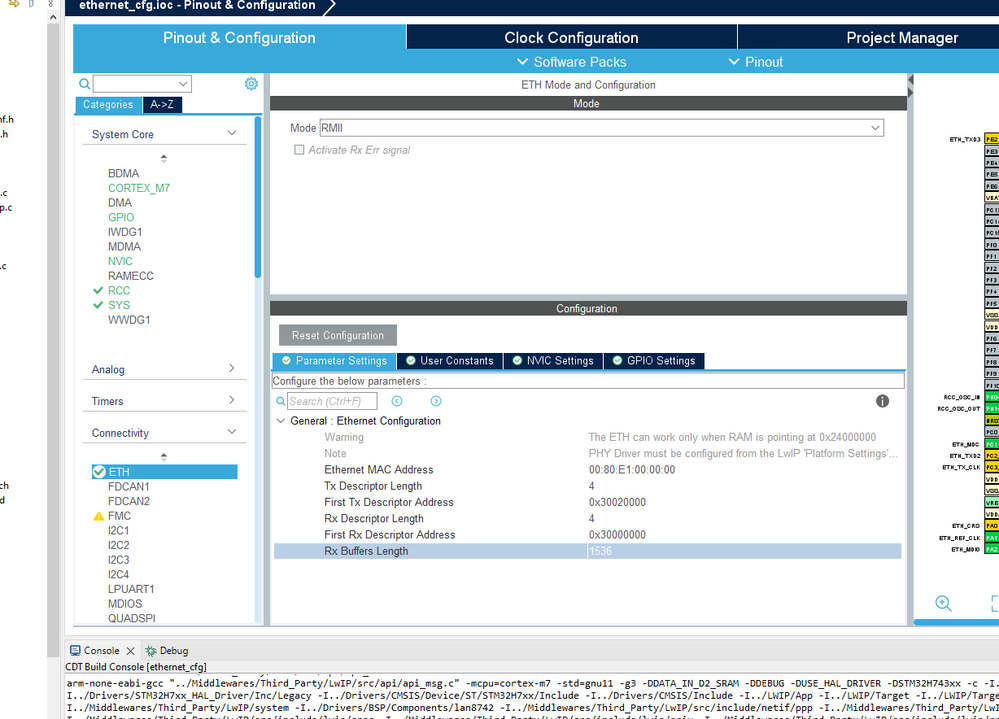Click sort arrow above ETH list

point(164,457)
